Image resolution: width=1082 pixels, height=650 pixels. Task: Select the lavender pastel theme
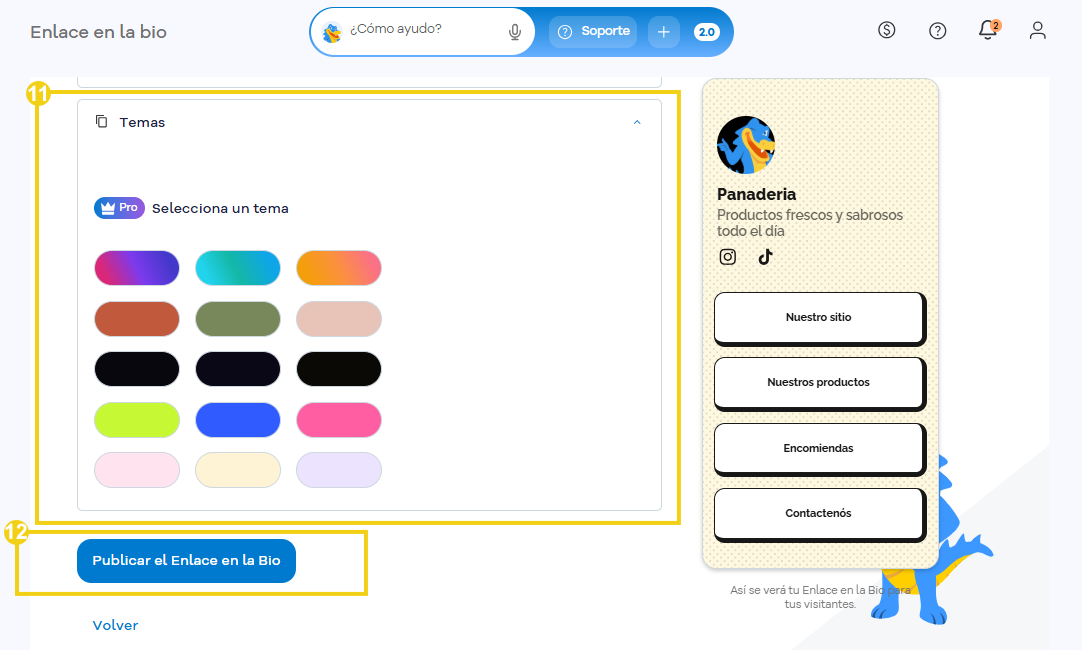pyautogui.click(x=339, y=470)
